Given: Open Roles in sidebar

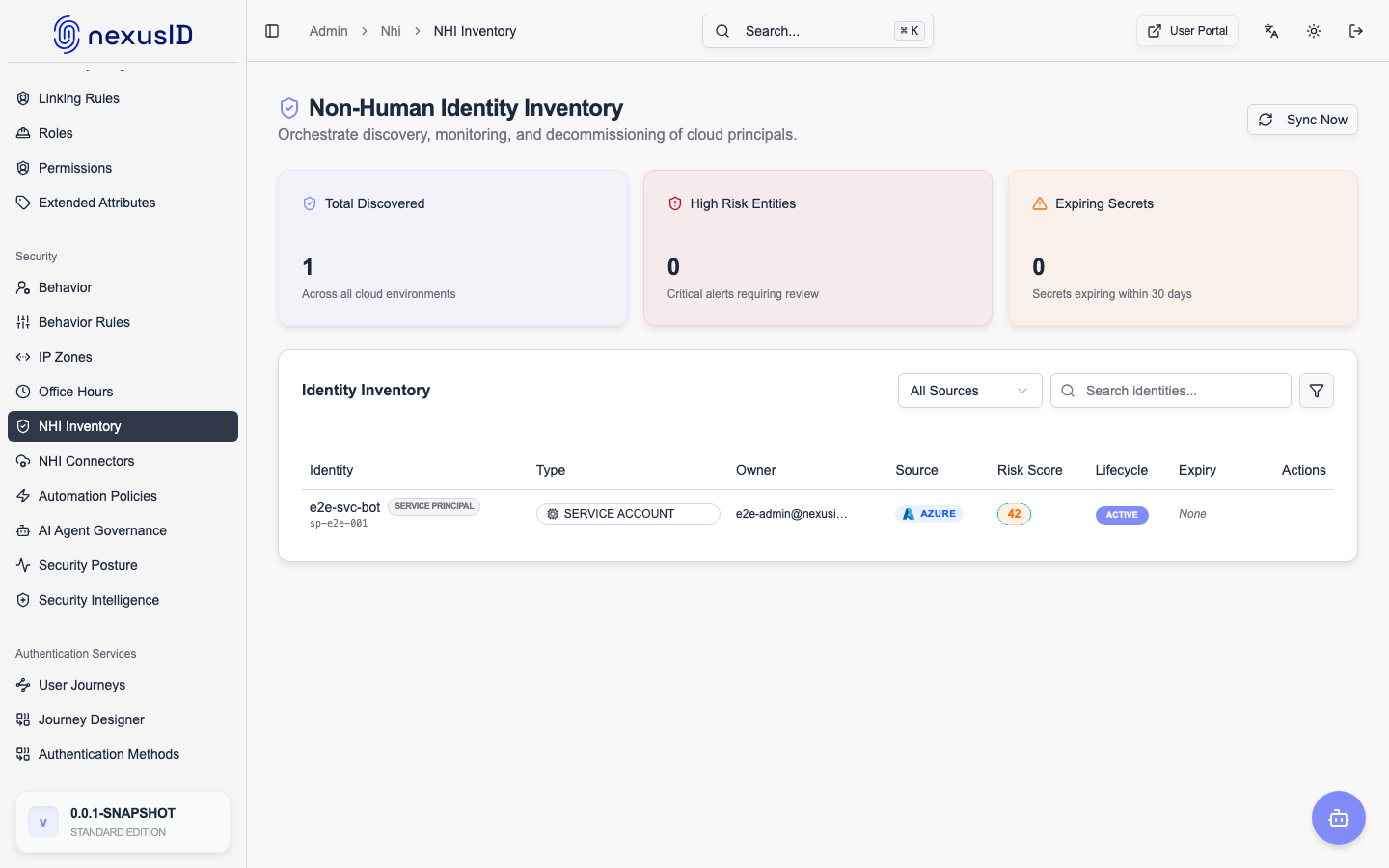Looking at the screenshot, I should pos(123,133).
